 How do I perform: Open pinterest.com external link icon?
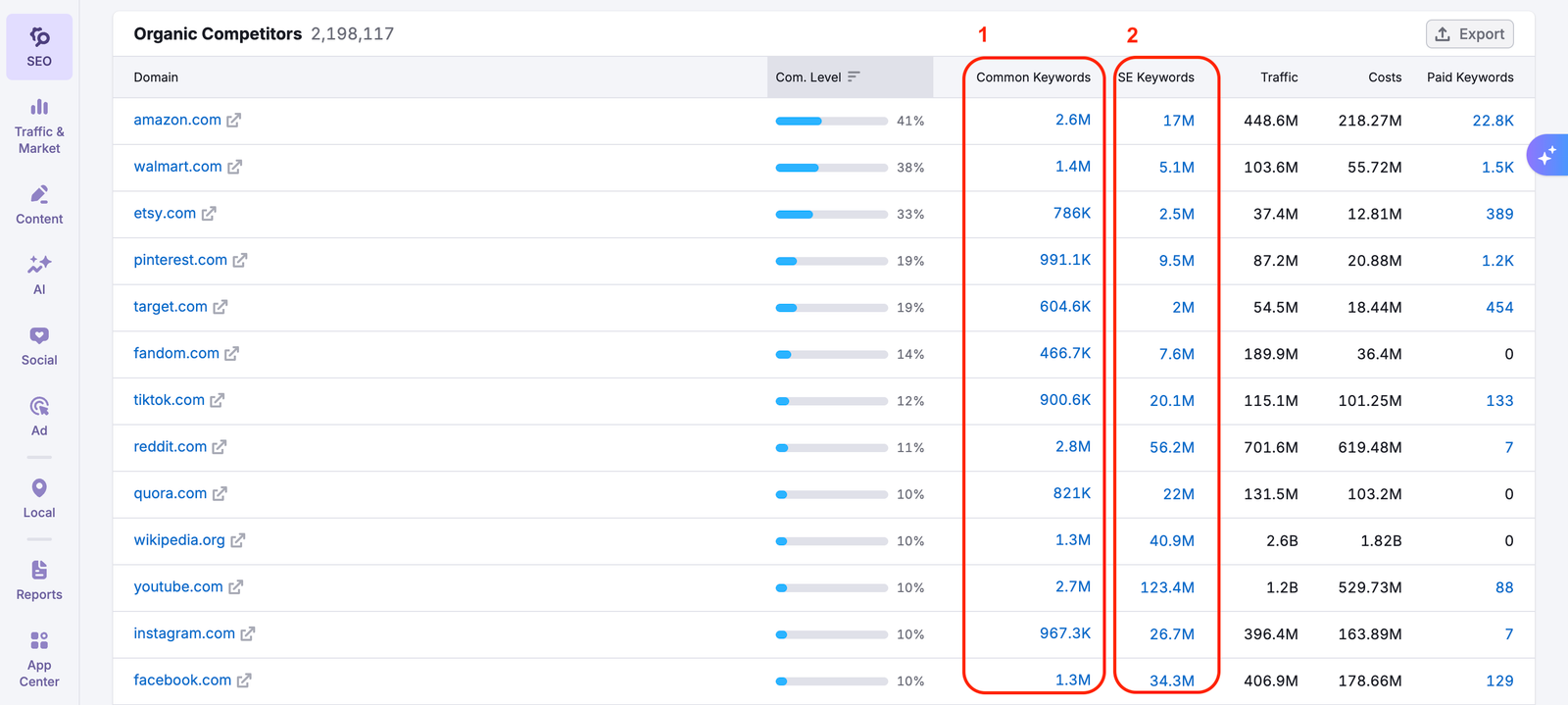point(240,261)
